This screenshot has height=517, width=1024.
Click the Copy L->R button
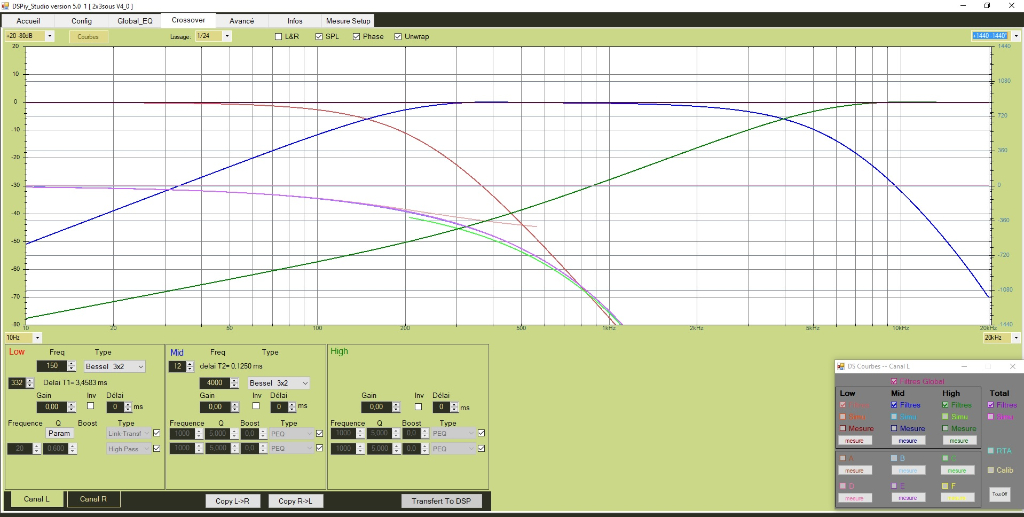point(232,500)
